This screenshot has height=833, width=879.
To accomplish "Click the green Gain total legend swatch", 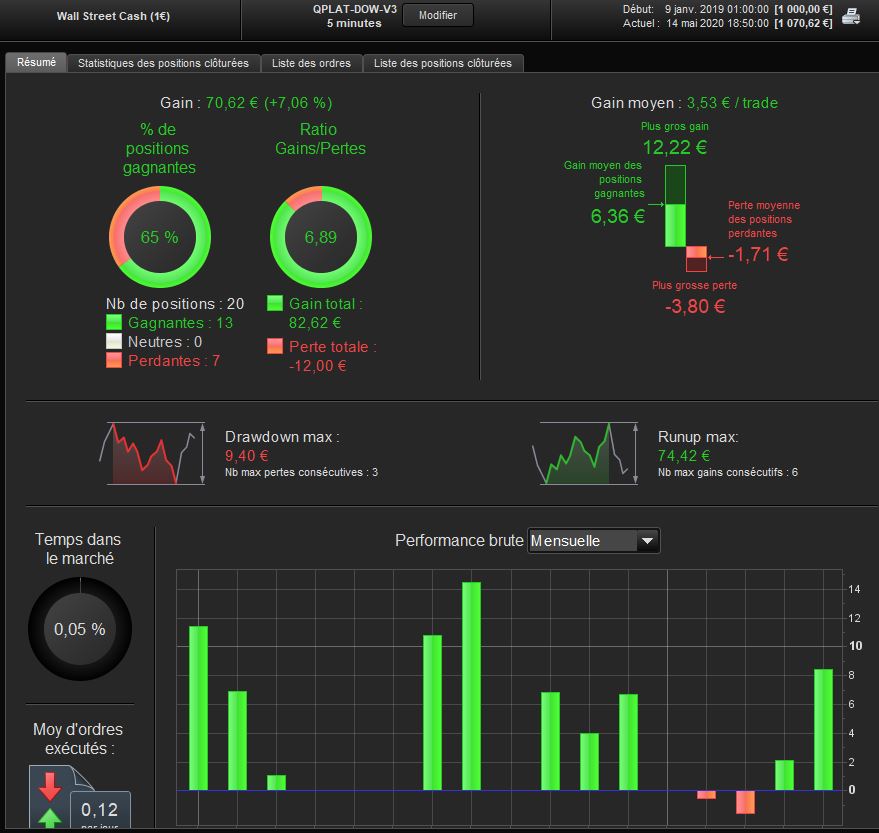I will click(x=275, y=303).
